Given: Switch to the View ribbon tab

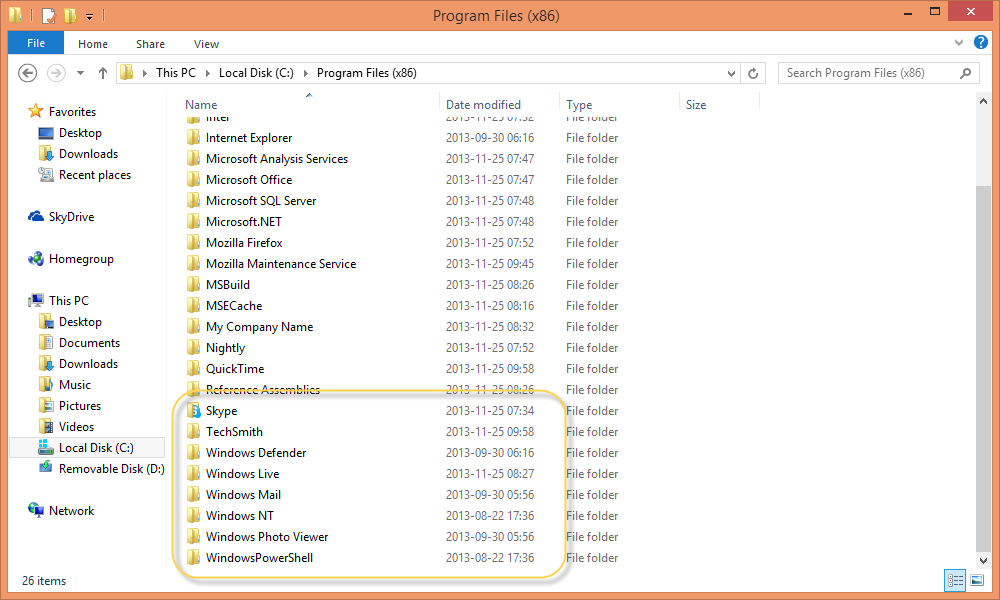Looking at the screenshot, I should [x=207, y=44].
